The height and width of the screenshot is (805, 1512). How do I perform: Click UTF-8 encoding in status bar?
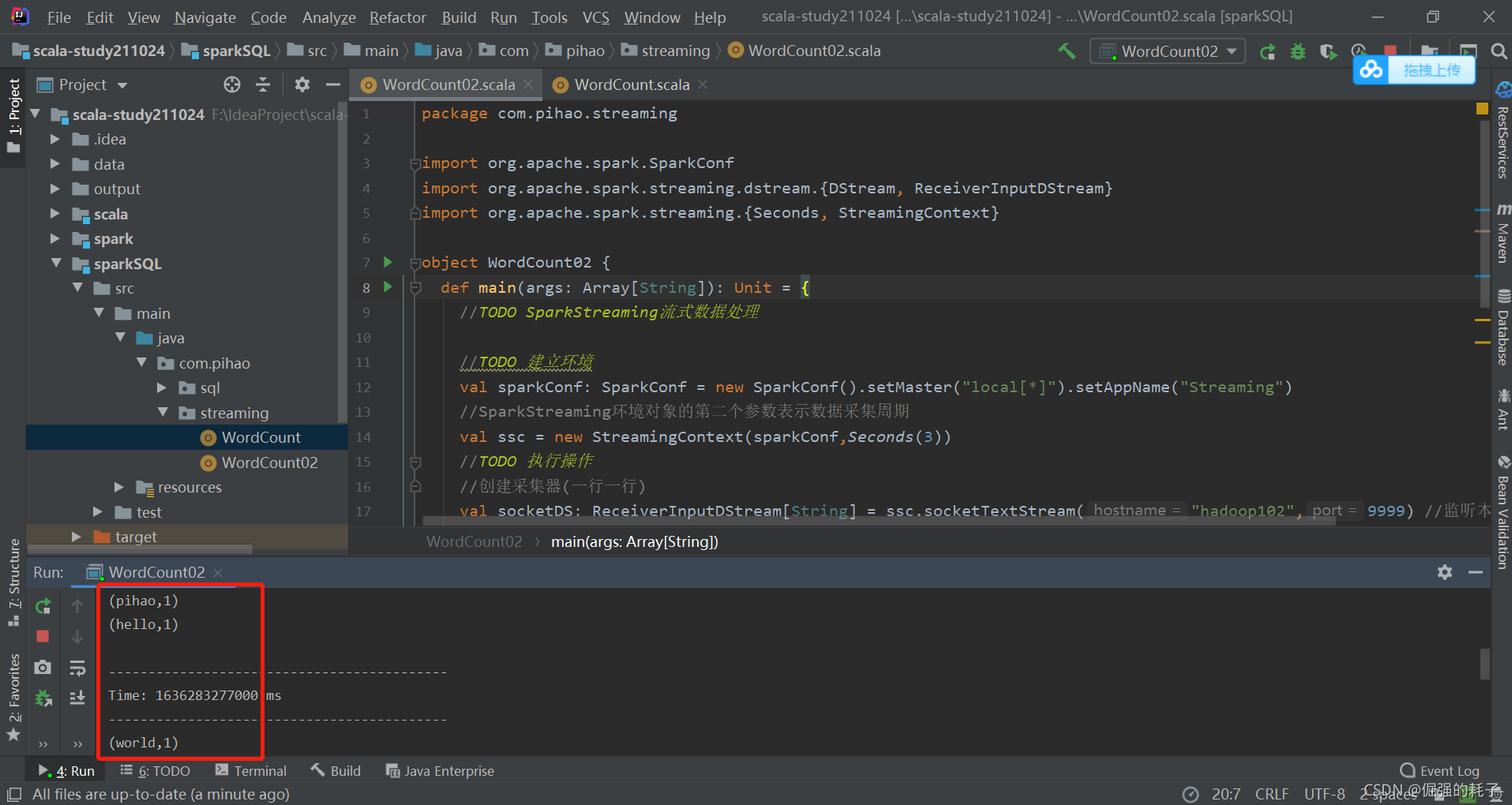1324,794
